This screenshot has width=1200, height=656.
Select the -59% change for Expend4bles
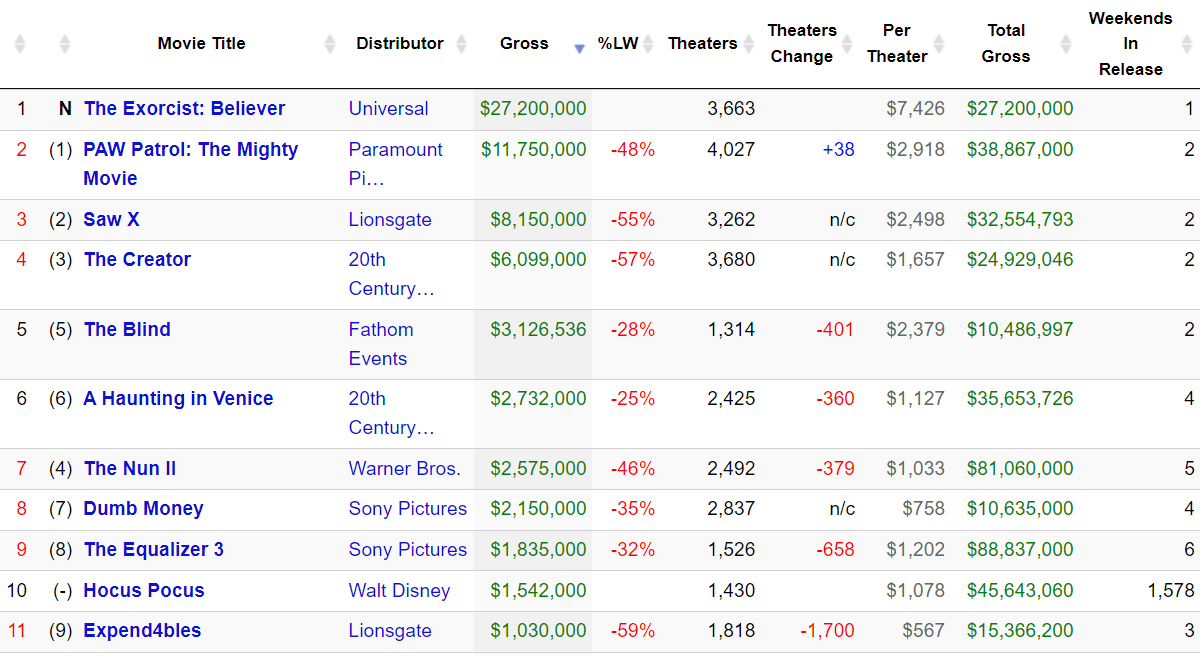[x=633, y=631]
